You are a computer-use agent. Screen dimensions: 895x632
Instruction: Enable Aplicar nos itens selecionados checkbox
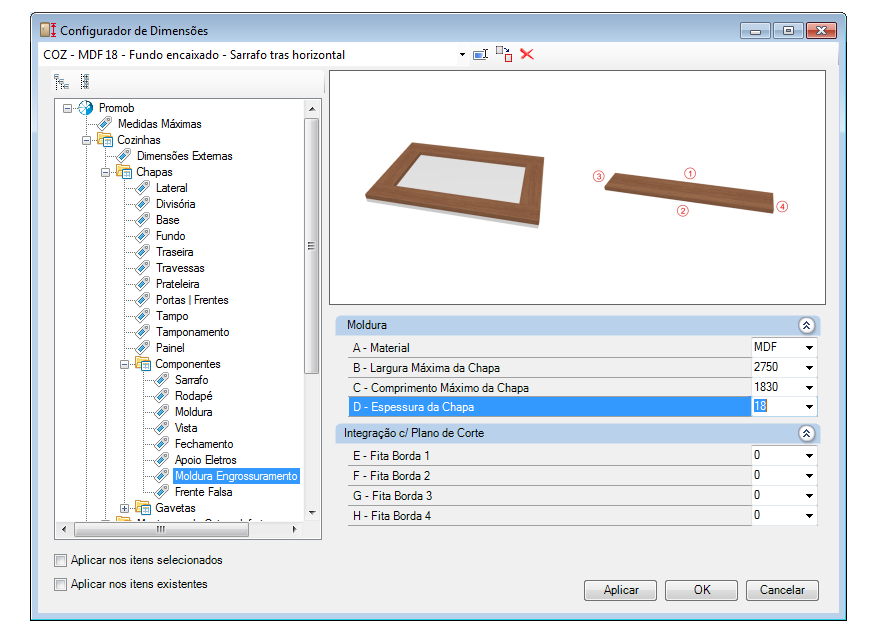60,561
